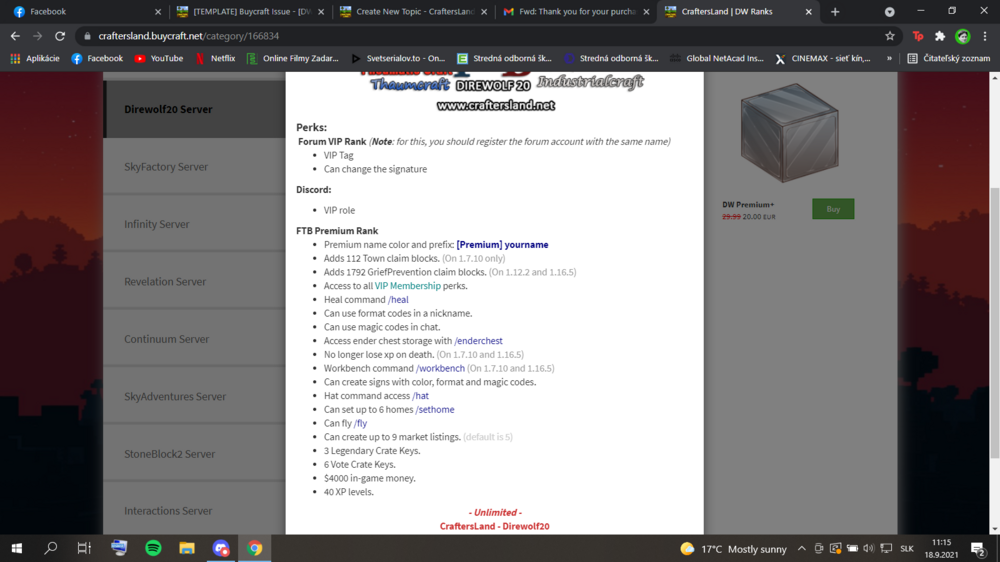The image size is (1000, 562).
Task: Click the /fly command link
Action: coord(360,424)
